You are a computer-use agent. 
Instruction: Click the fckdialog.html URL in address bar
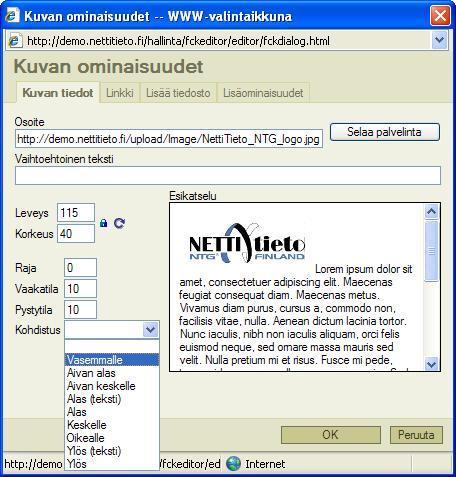coord(179,41)
